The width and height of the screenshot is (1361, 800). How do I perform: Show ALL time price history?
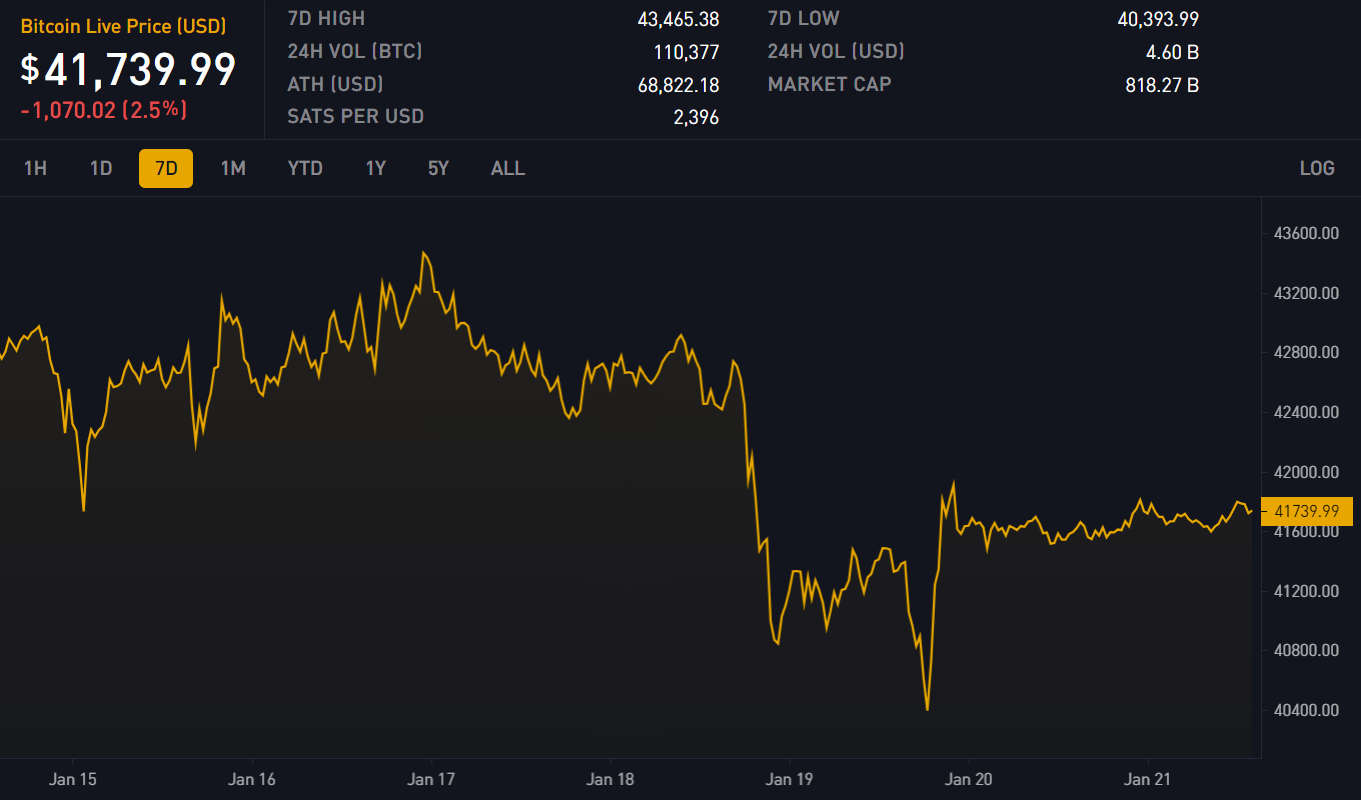[x=507, y=168]
